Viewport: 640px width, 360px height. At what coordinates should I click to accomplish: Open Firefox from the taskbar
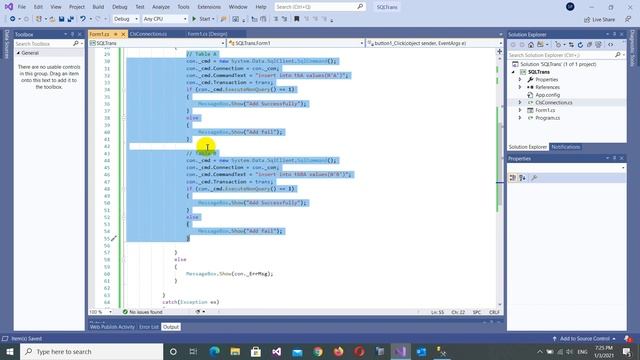338,351
